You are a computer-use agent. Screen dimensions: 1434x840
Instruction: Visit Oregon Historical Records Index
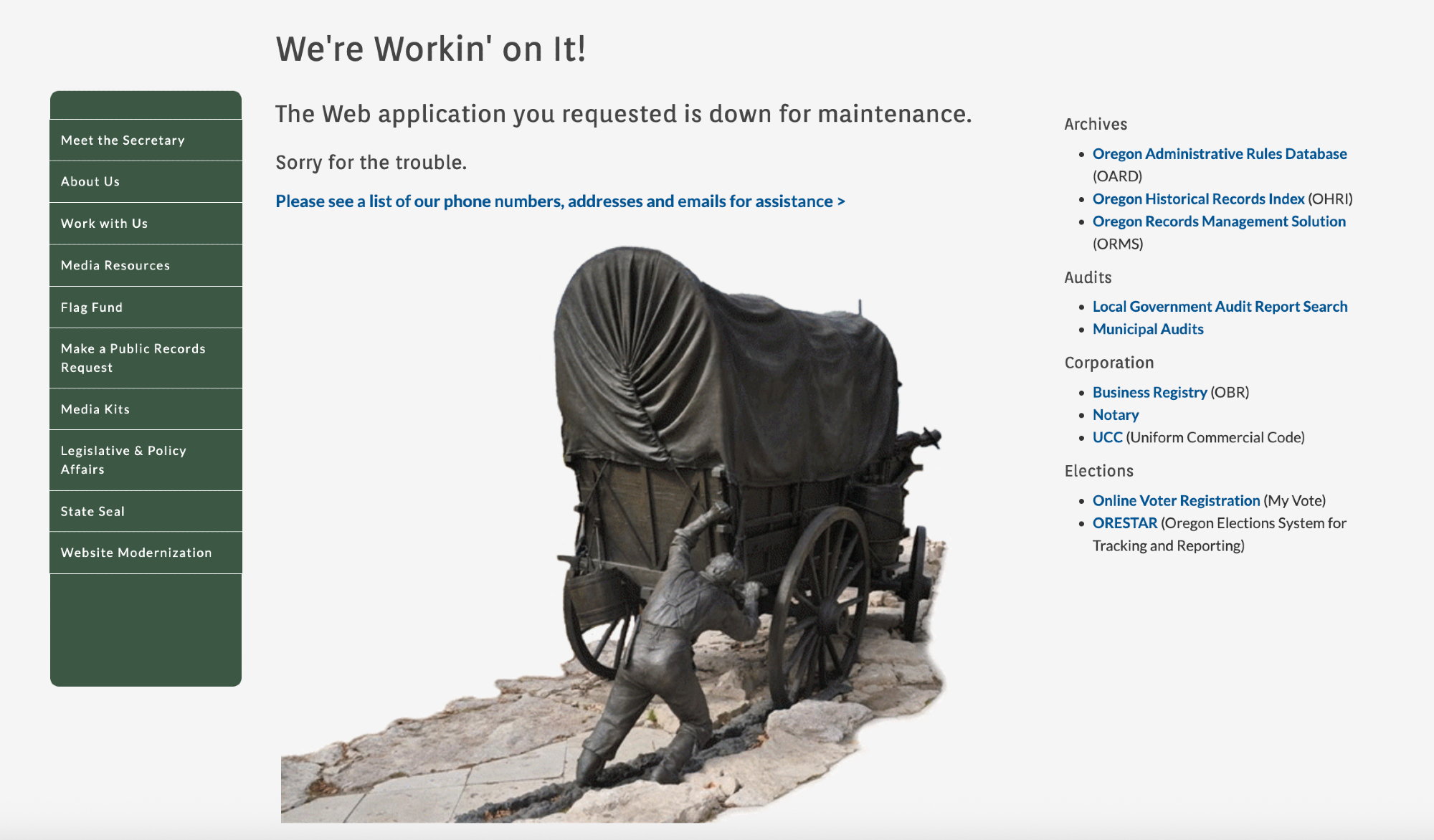pyautogui.click(x=1198, y=199)
